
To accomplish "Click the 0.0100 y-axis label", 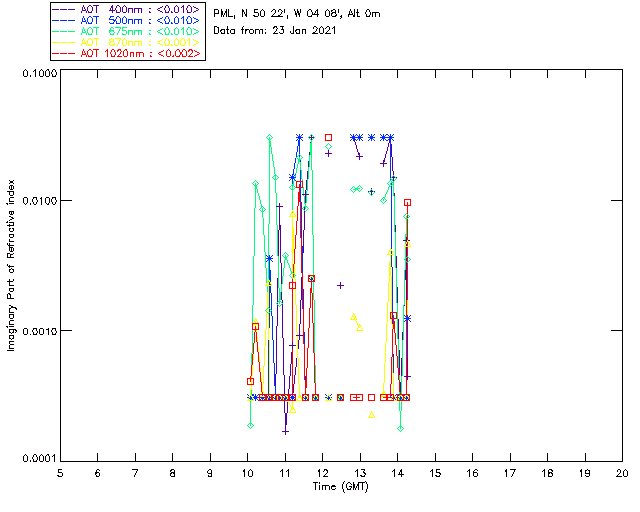I will point(39,201).
